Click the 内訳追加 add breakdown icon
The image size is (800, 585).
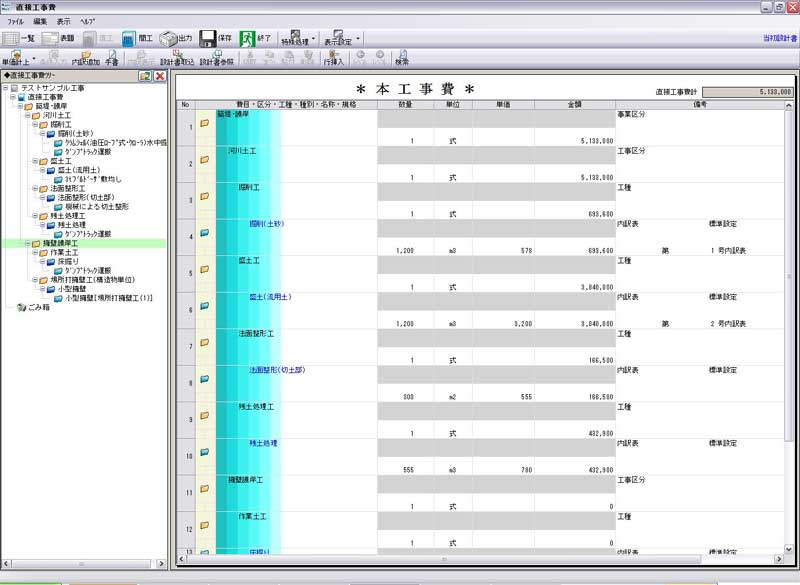[86, 57]
